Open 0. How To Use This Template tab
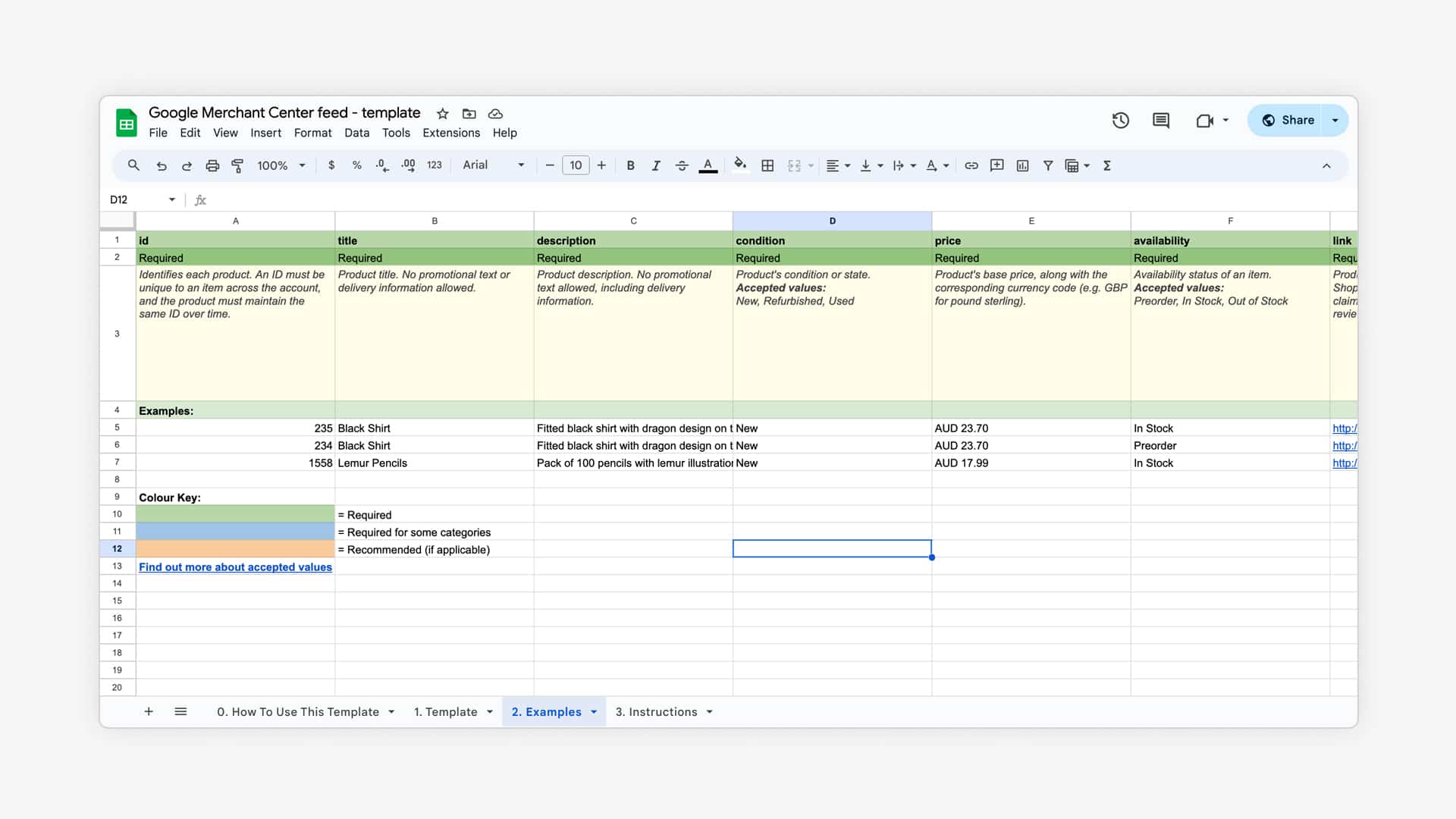This screenshot has width=1456, height=819. point(306,711)
